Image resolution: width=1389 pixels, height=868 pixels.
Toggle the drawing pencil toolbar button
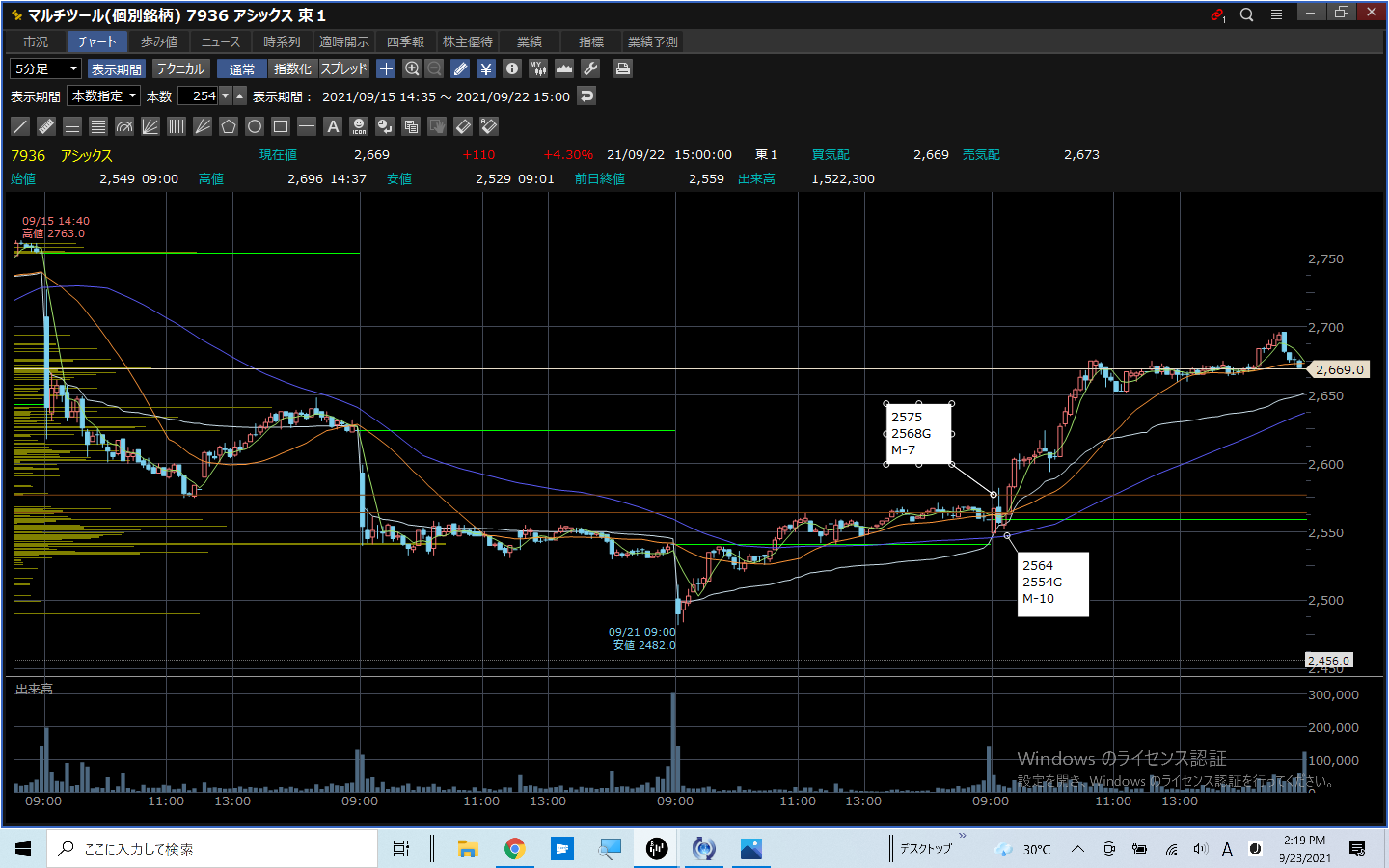pyautogui.click(x=460, y=69)
